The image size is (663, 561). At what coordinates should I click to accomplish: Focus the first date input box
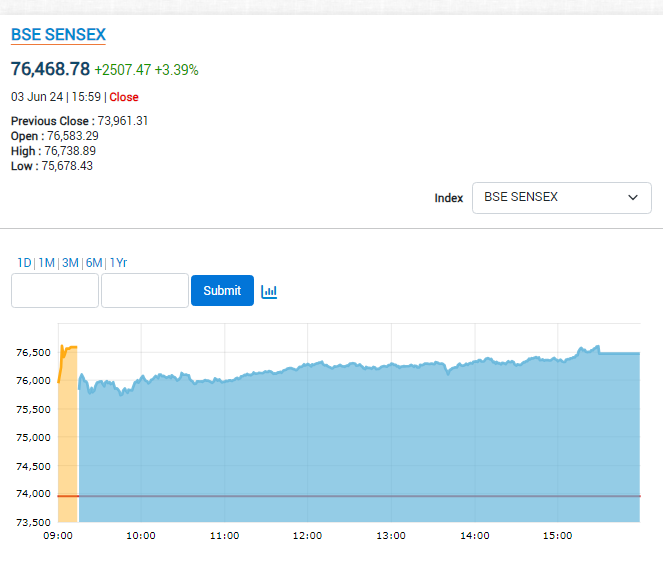pos(55,291)
